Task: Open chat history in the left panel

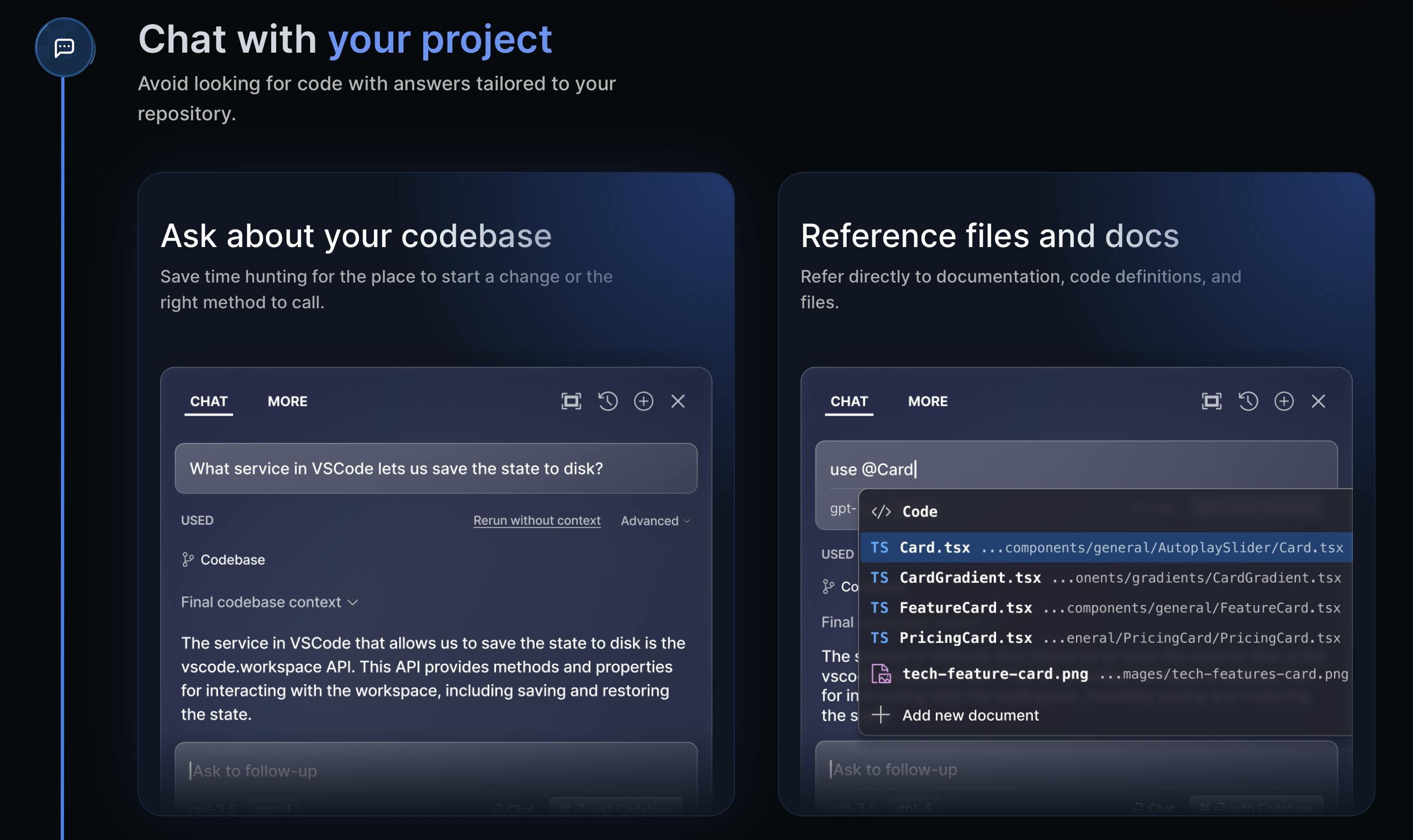Action: pyautogui.click(x=608, y=401)
